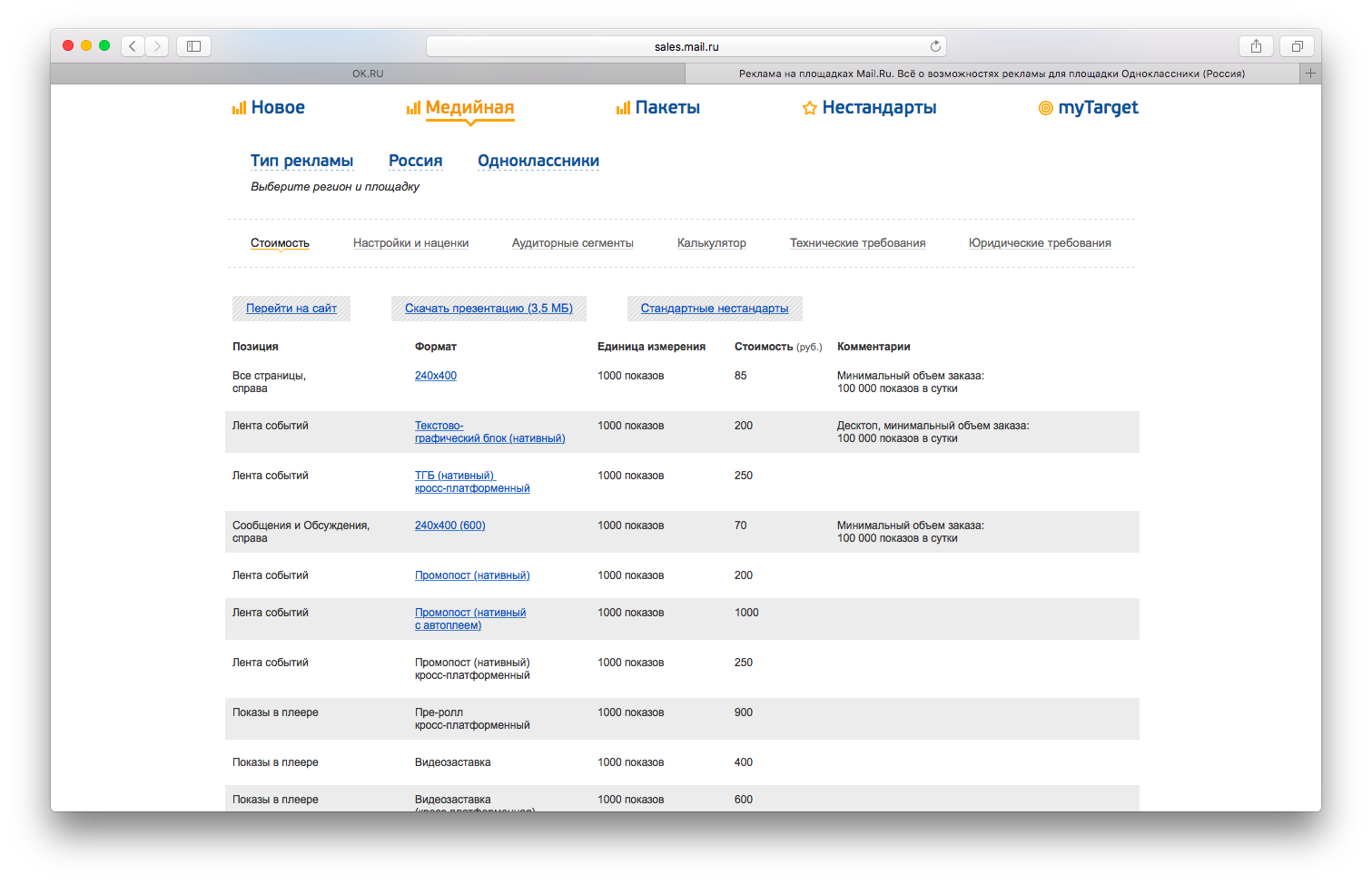Open the Медийная section

pos(469,107)
